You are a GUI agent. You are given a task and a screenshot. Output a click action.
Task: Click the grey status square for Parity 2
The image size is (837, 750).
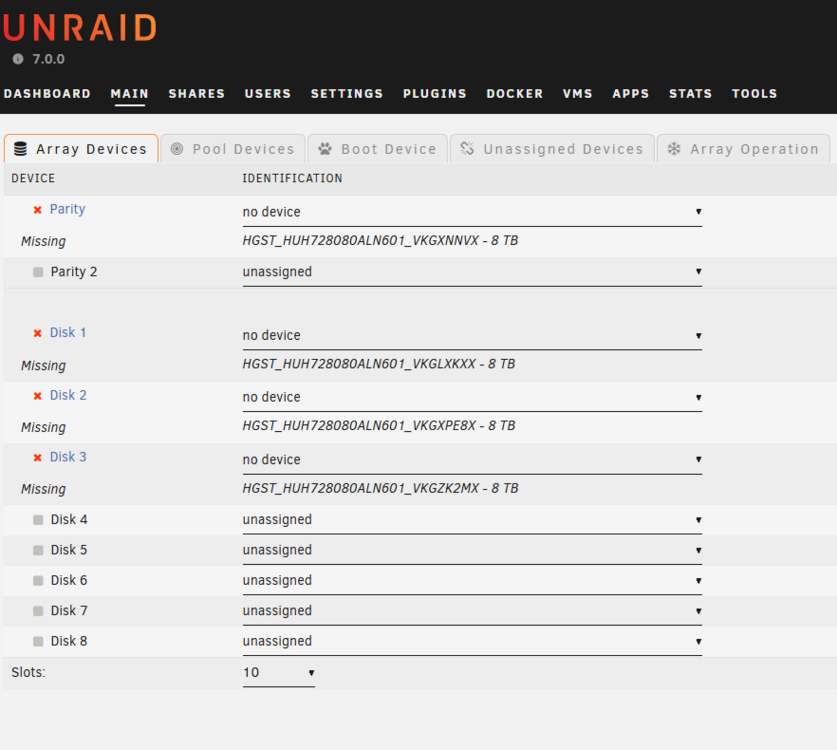[x=38, y=272]
